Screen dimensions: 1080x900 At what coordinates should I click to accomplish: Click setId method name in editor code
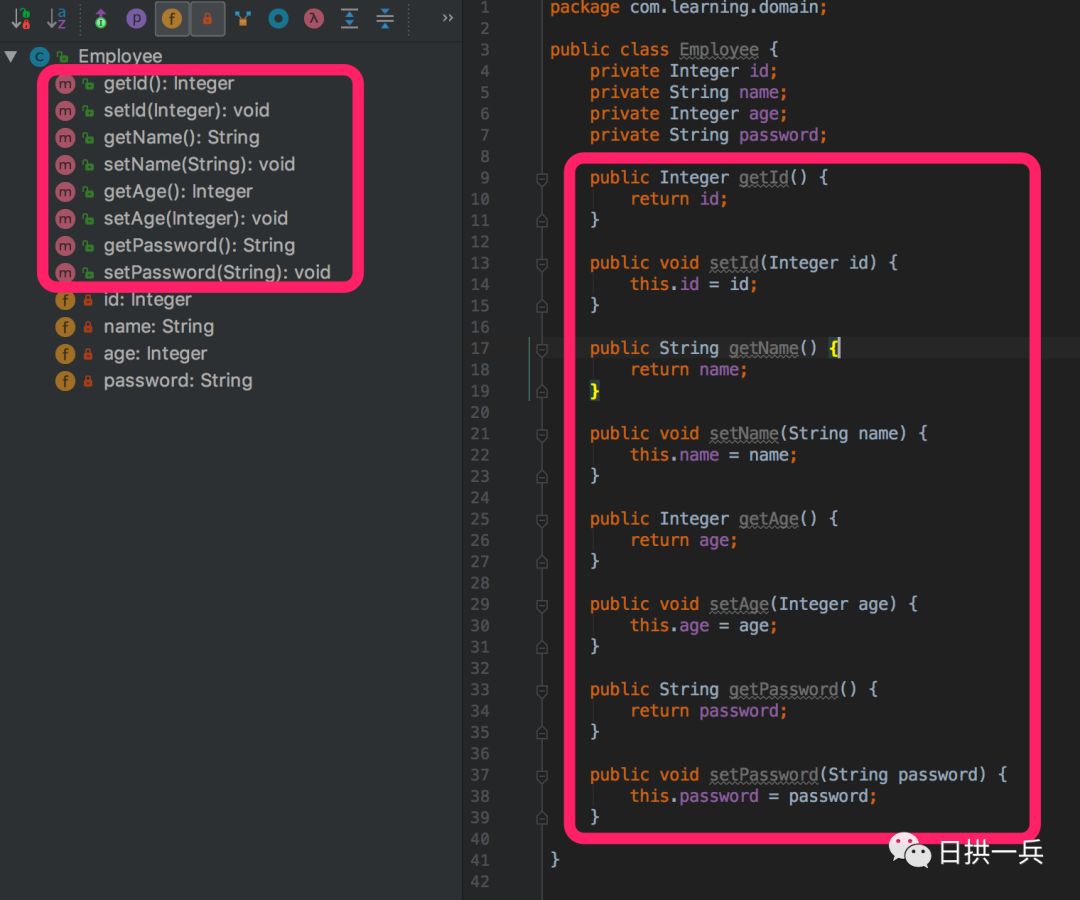tap(734, 263)
